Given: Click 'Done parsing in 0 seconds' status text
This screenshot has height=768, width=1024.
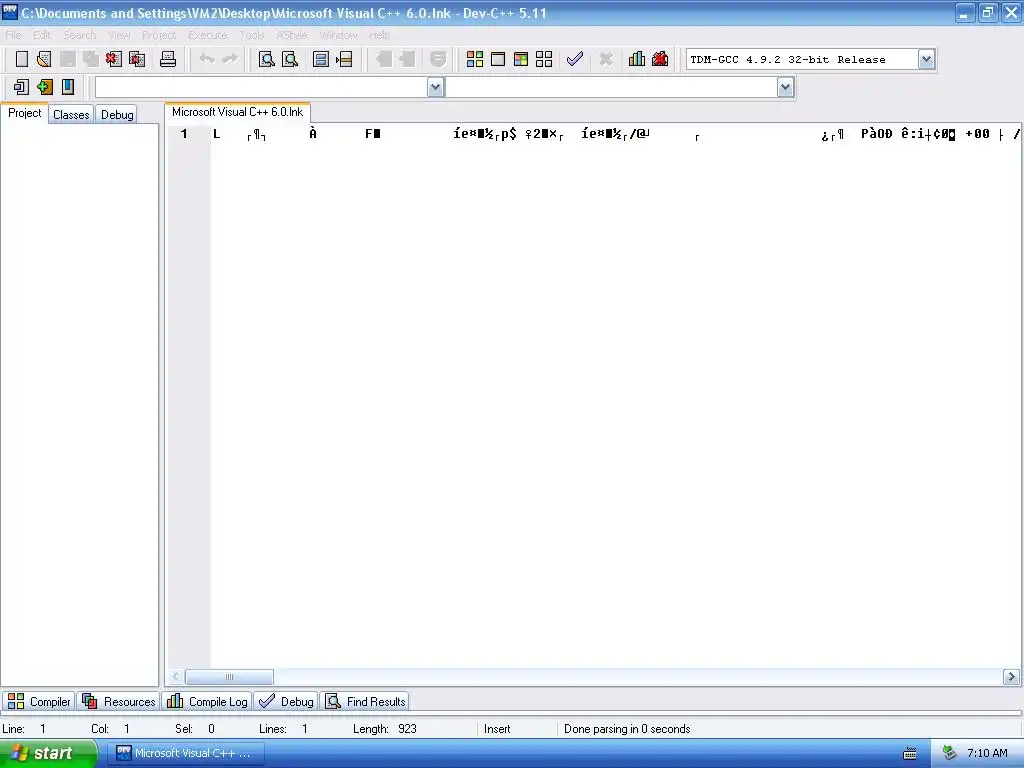Looking at the screenshot, I should [627, 729].
